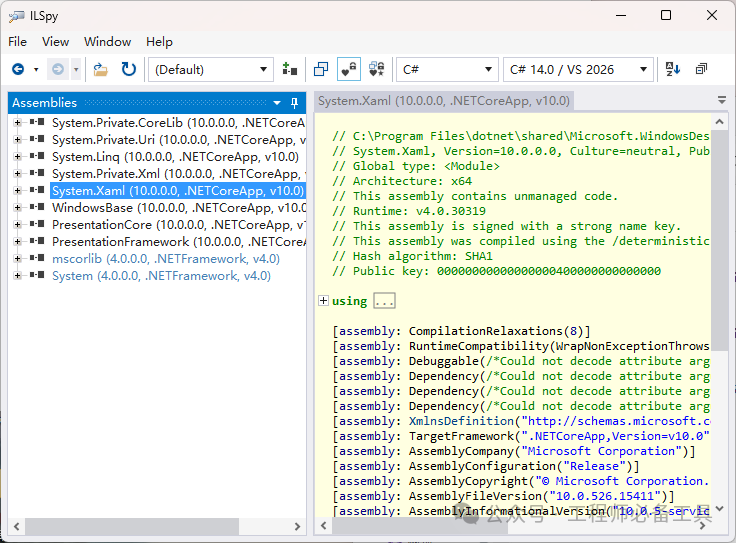Expand the WindowsBase assembly node
The image size is (736, 543).
point(18,207)
